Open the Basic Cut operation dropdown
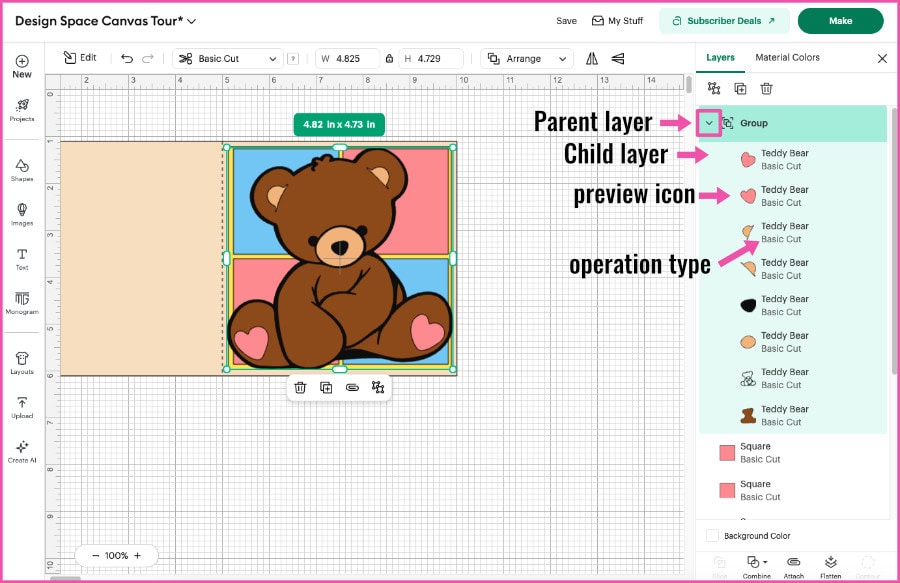The width and height of the screenshot is (900, 583). 228,59
